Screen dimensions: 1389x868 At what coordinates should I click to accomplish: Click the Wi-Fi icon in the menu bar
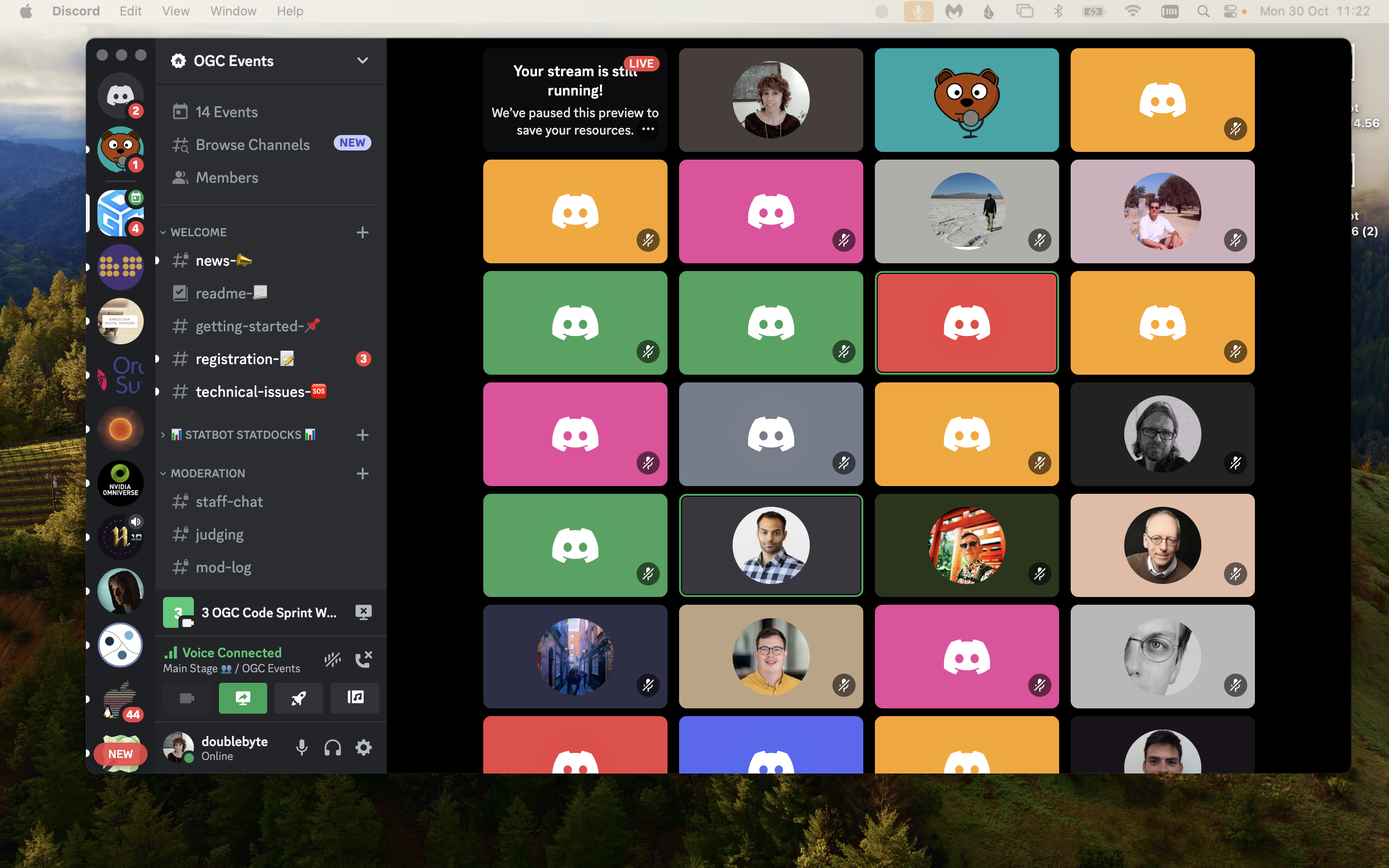1132,12
